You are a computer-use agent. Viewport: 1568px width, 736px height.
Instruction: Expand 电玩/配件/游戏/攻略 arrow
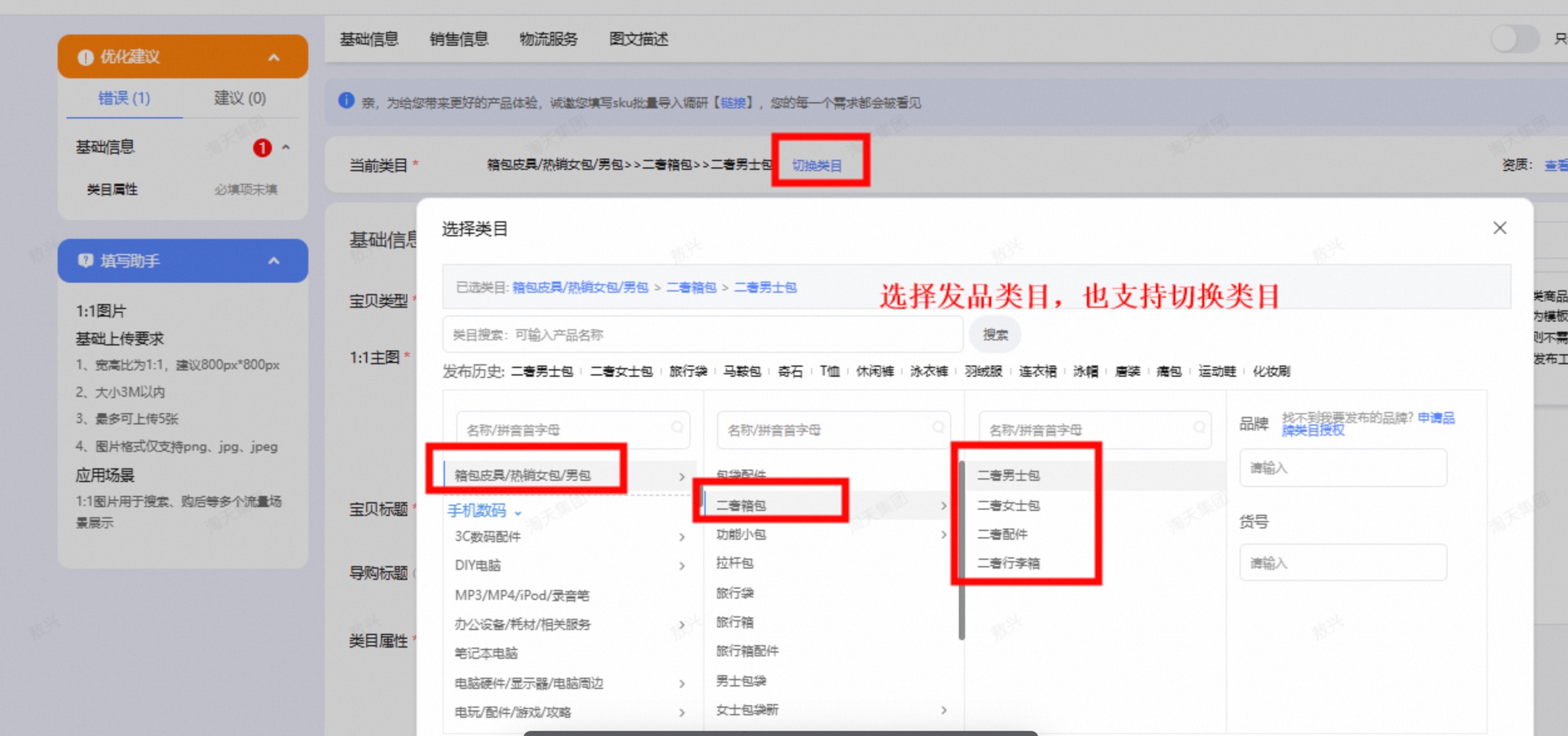click(682, 713)
